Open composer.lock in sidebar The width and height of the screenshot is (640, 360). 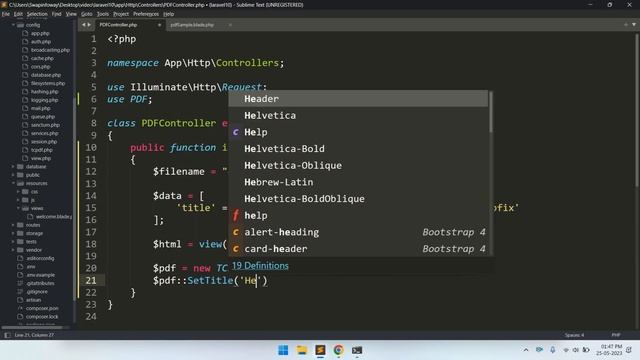click(x=42, y=317)
